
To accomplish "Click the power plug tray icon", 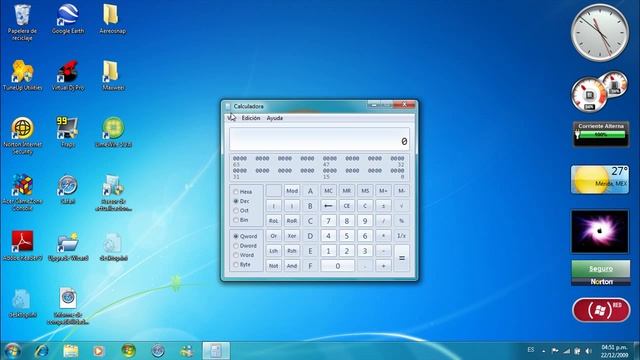I will (x=577, y=351).
